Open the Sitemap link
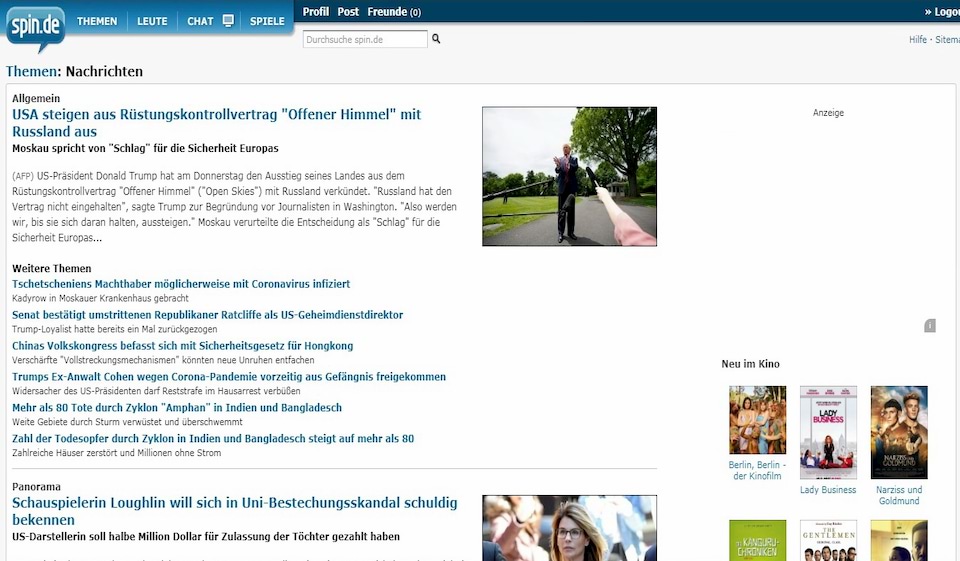Viewport: 960px width, 561px height. pyautogui.click(x=947, y=39)
